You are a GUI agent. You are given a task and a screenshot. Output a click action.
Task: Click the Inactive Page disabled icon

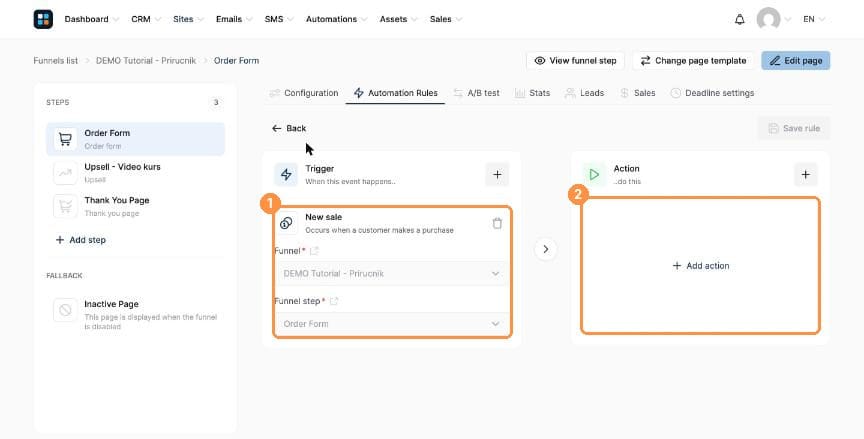pyautogui.click(x=65, y=310)
